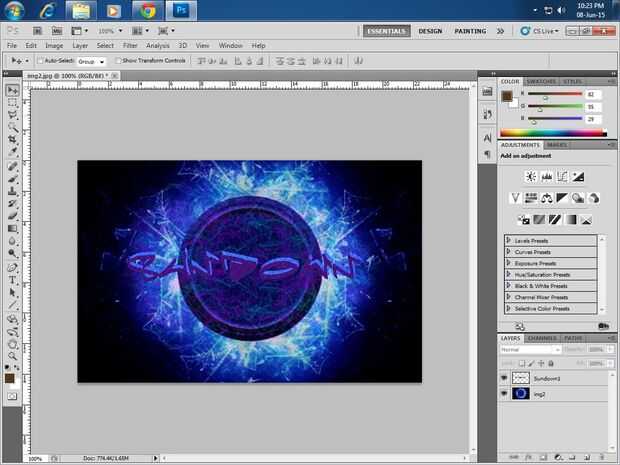620x465 pixels.
Task: Open the layer blend mode dropdown
Action: click(x=530, y=350)
